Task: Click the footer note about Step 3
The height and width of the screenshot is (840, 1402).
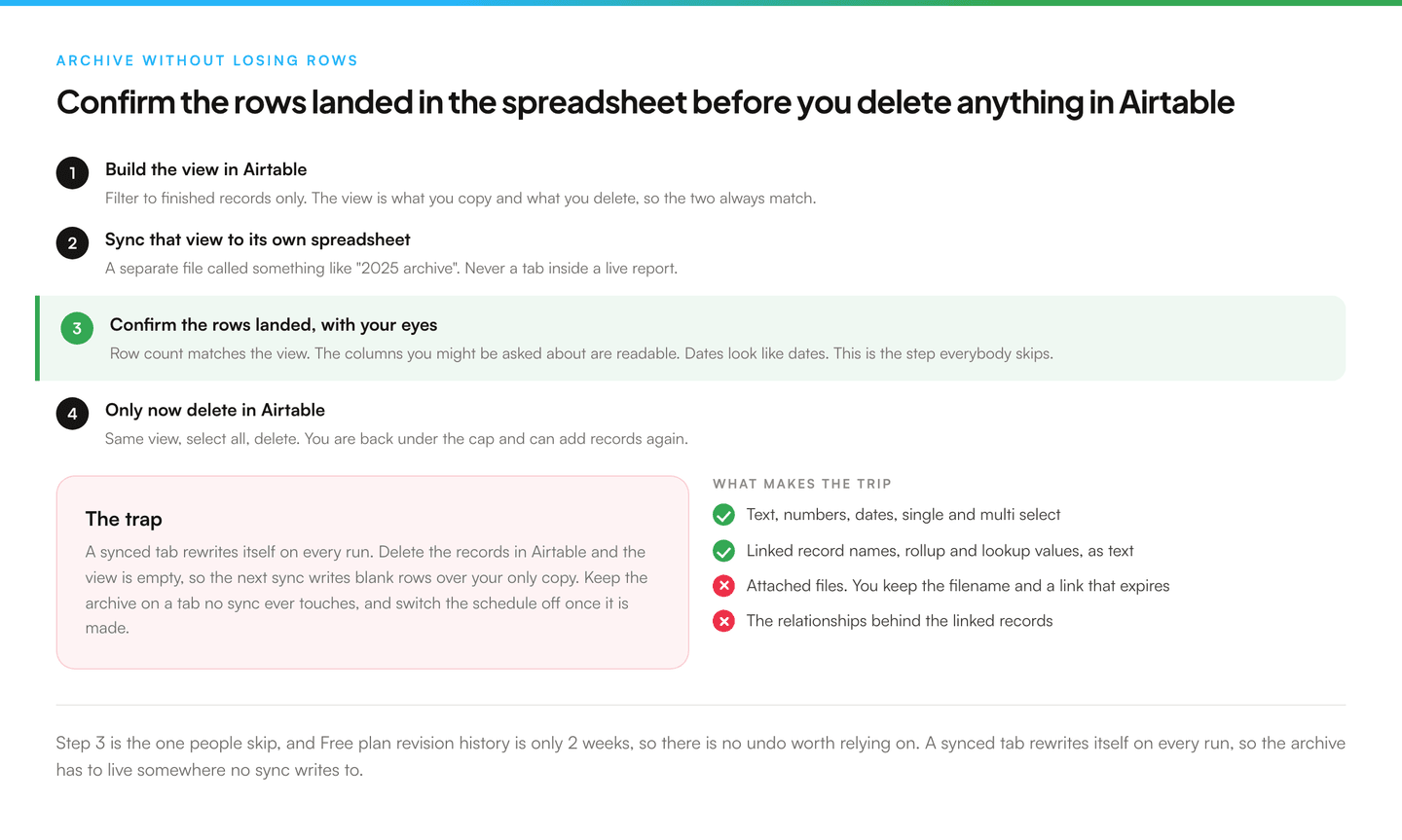Action: pos(700,756)
